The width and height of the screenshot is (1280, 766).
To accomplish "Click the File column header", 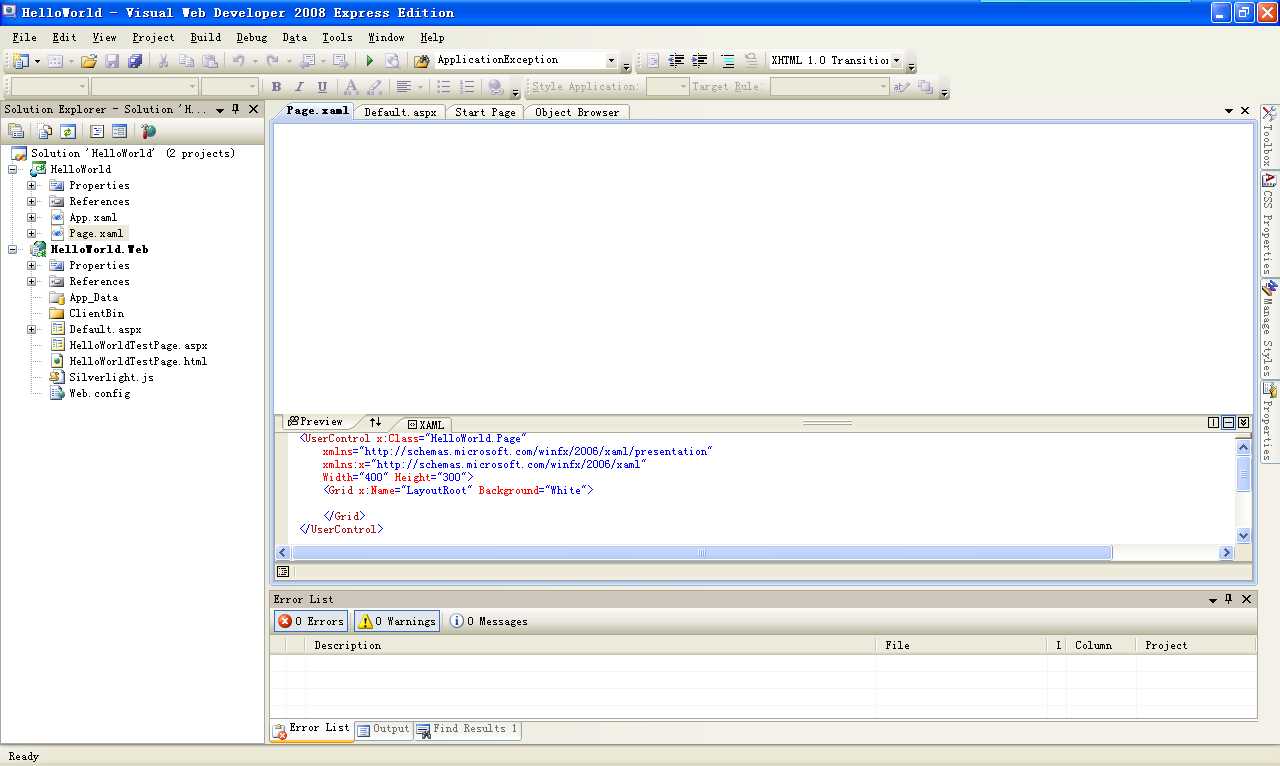I will point(960,646).
